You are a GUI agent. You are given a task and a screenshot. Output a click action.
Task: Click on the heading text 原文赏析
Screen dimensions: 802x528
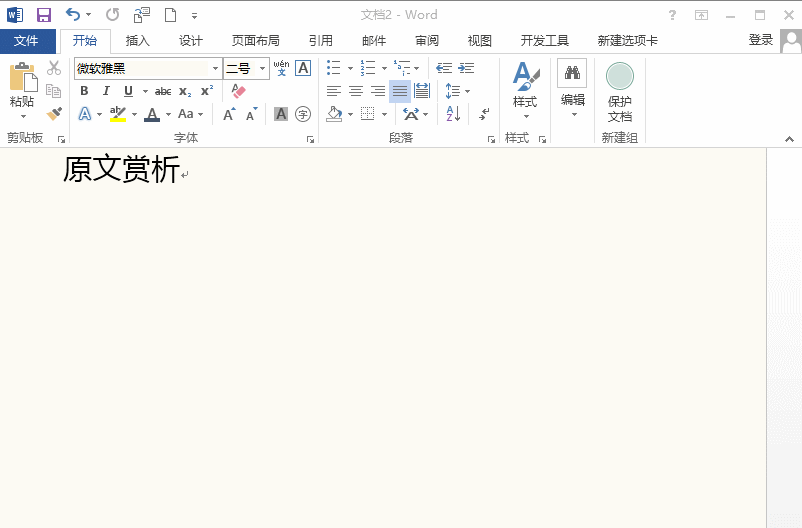click(121, 170)
